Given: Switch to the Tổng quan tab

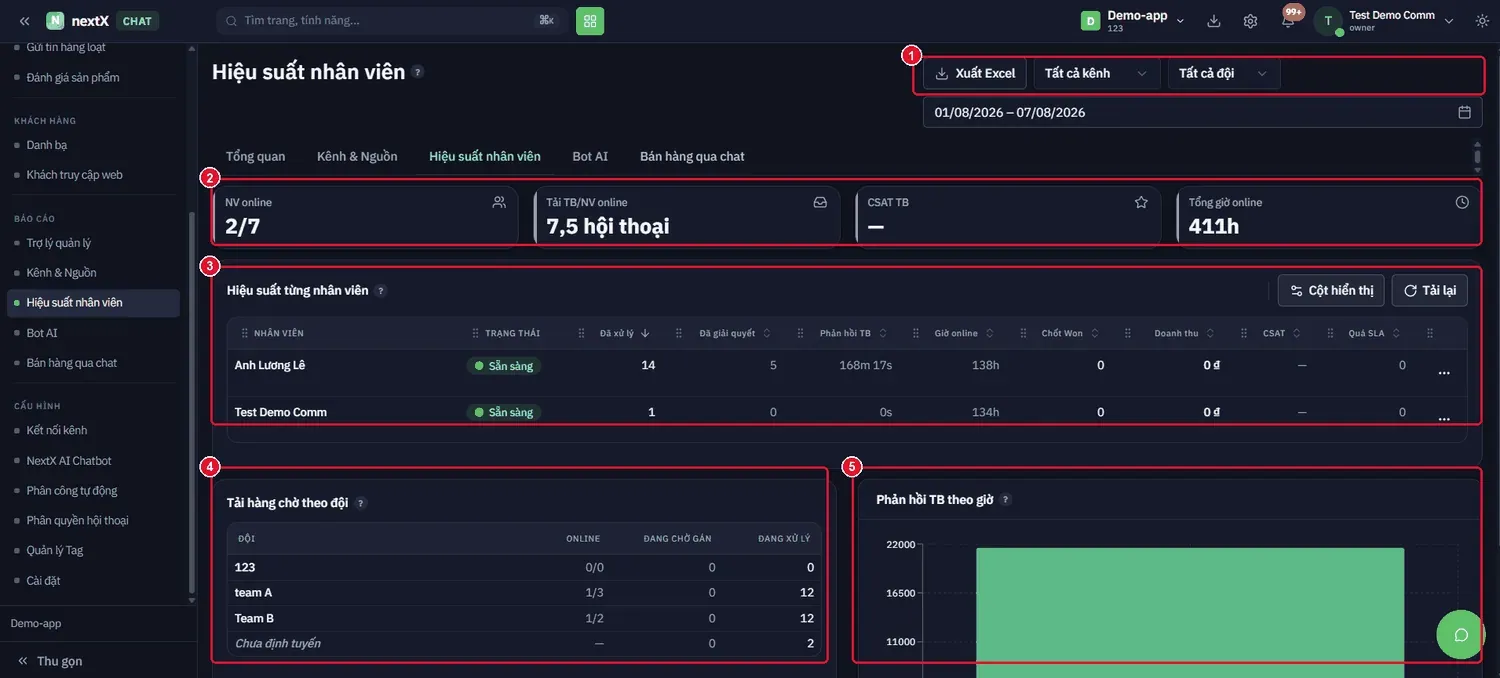Looking at the screenshot, I should [x=255, y=156].
